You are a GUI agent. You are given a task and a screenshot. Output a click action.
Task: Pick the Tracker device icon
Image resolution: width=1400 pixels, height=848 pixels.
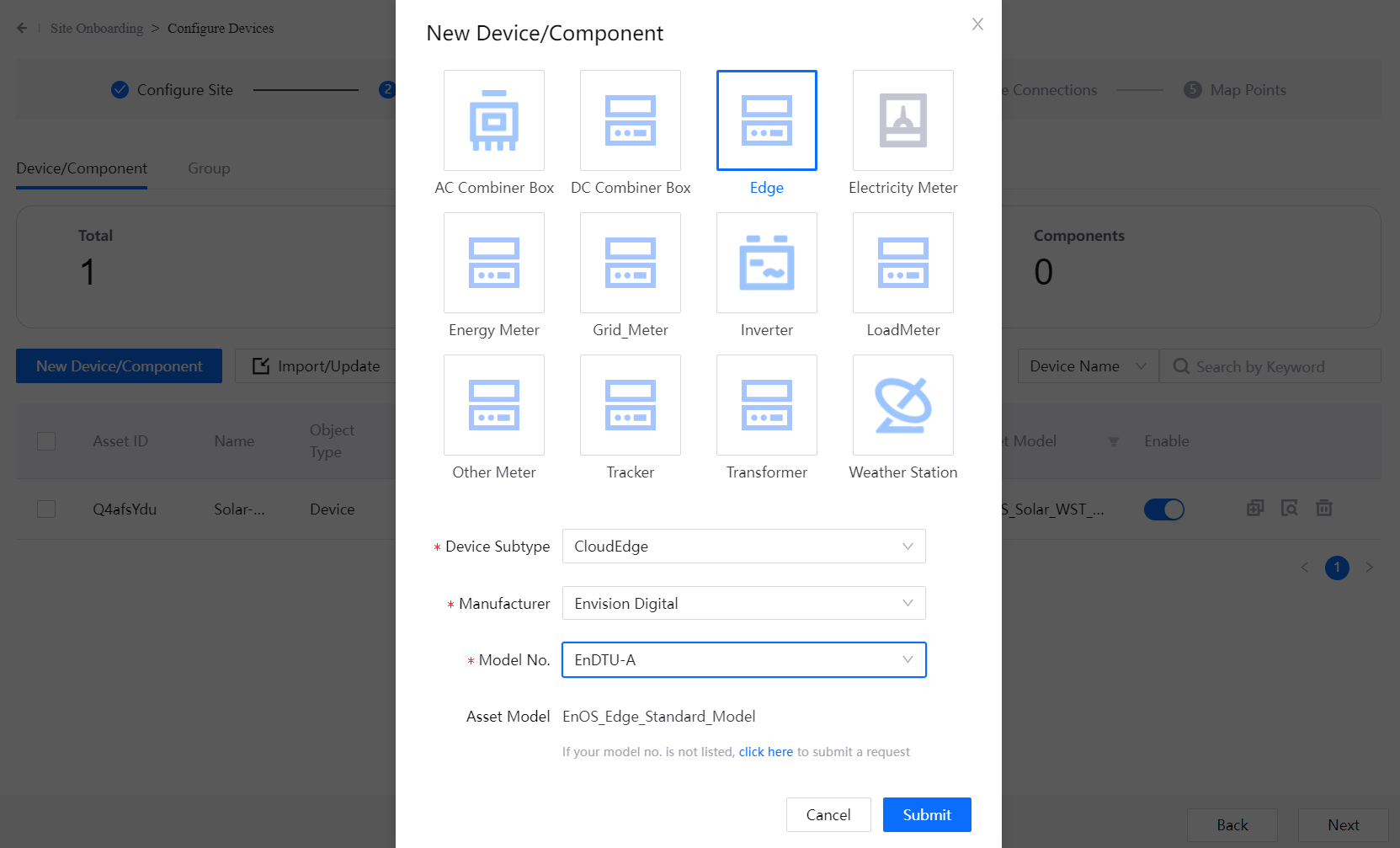click(631, 406)
